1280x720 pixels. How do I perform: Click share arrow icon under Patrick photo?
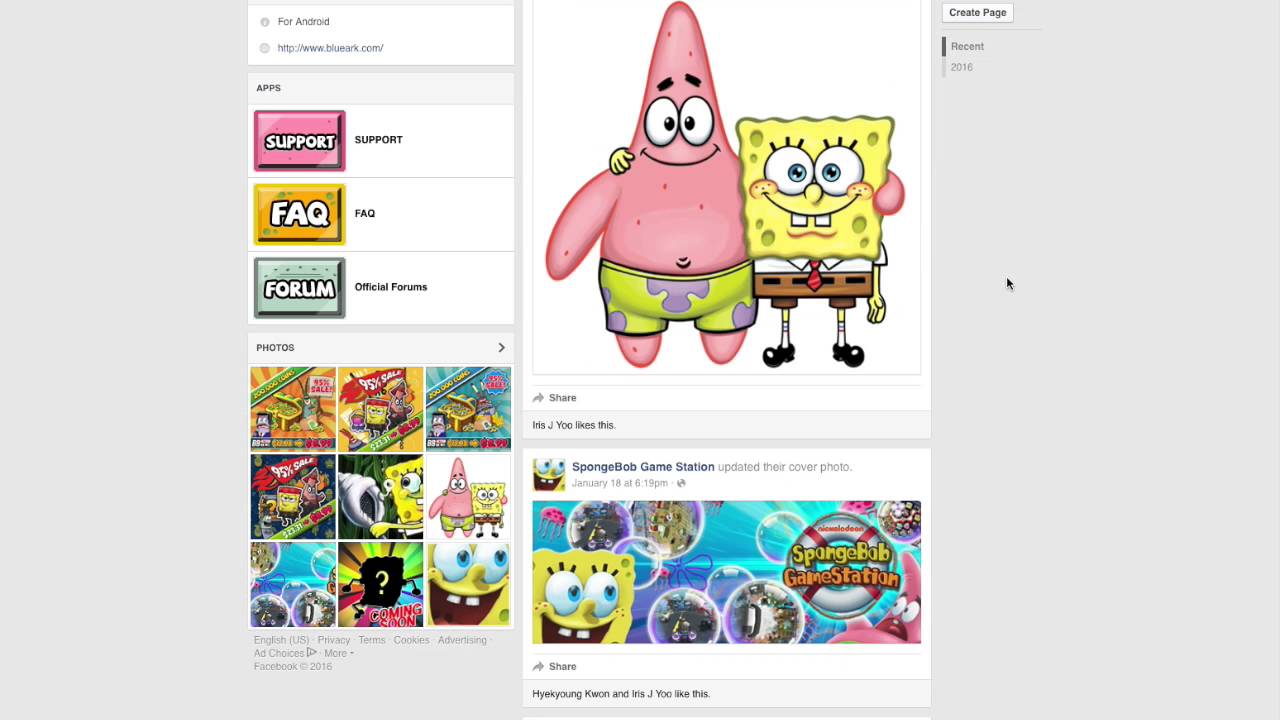538,398
